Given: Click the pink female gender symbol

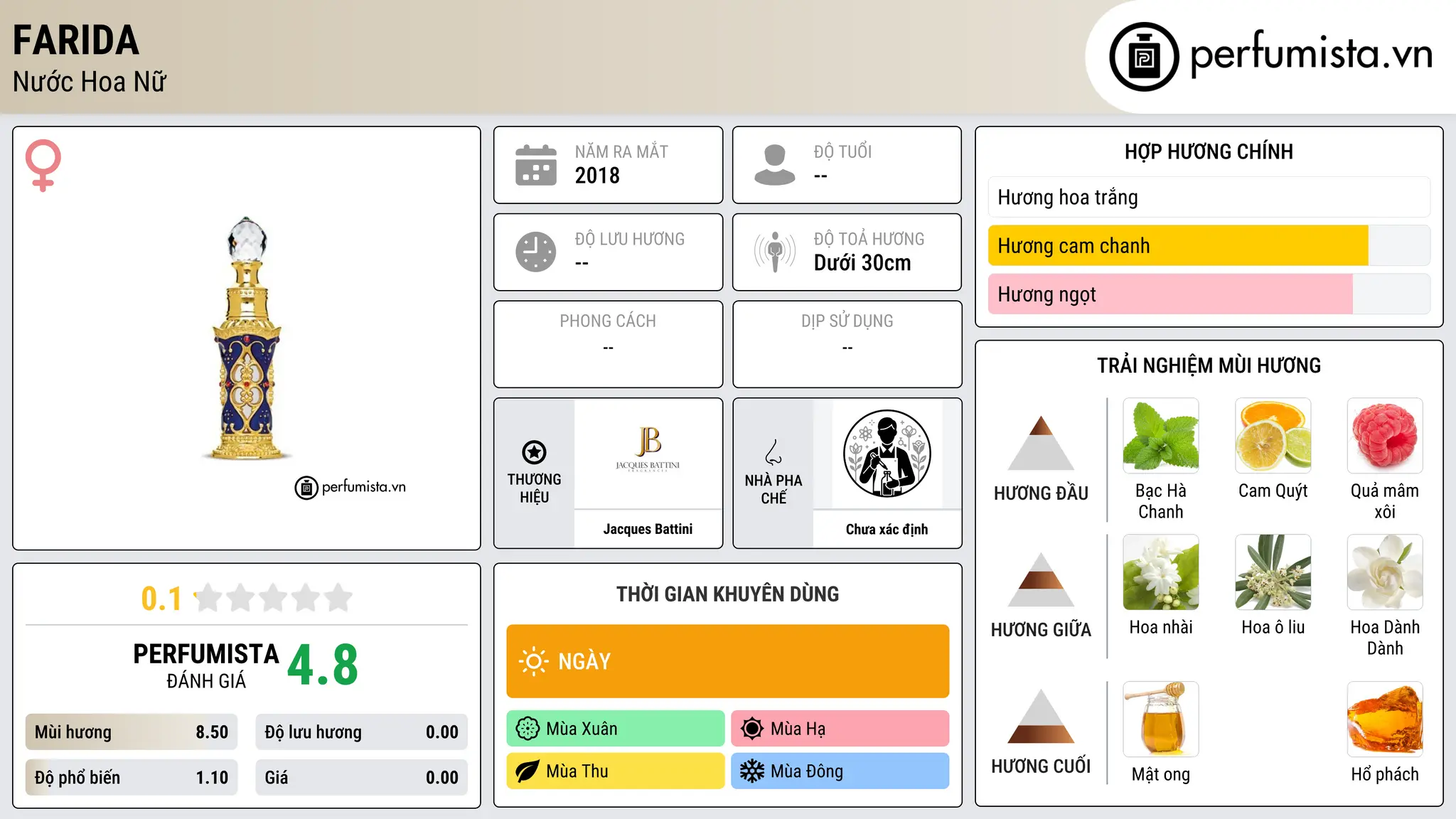Looking at the screenshot, I should [43, 165].
